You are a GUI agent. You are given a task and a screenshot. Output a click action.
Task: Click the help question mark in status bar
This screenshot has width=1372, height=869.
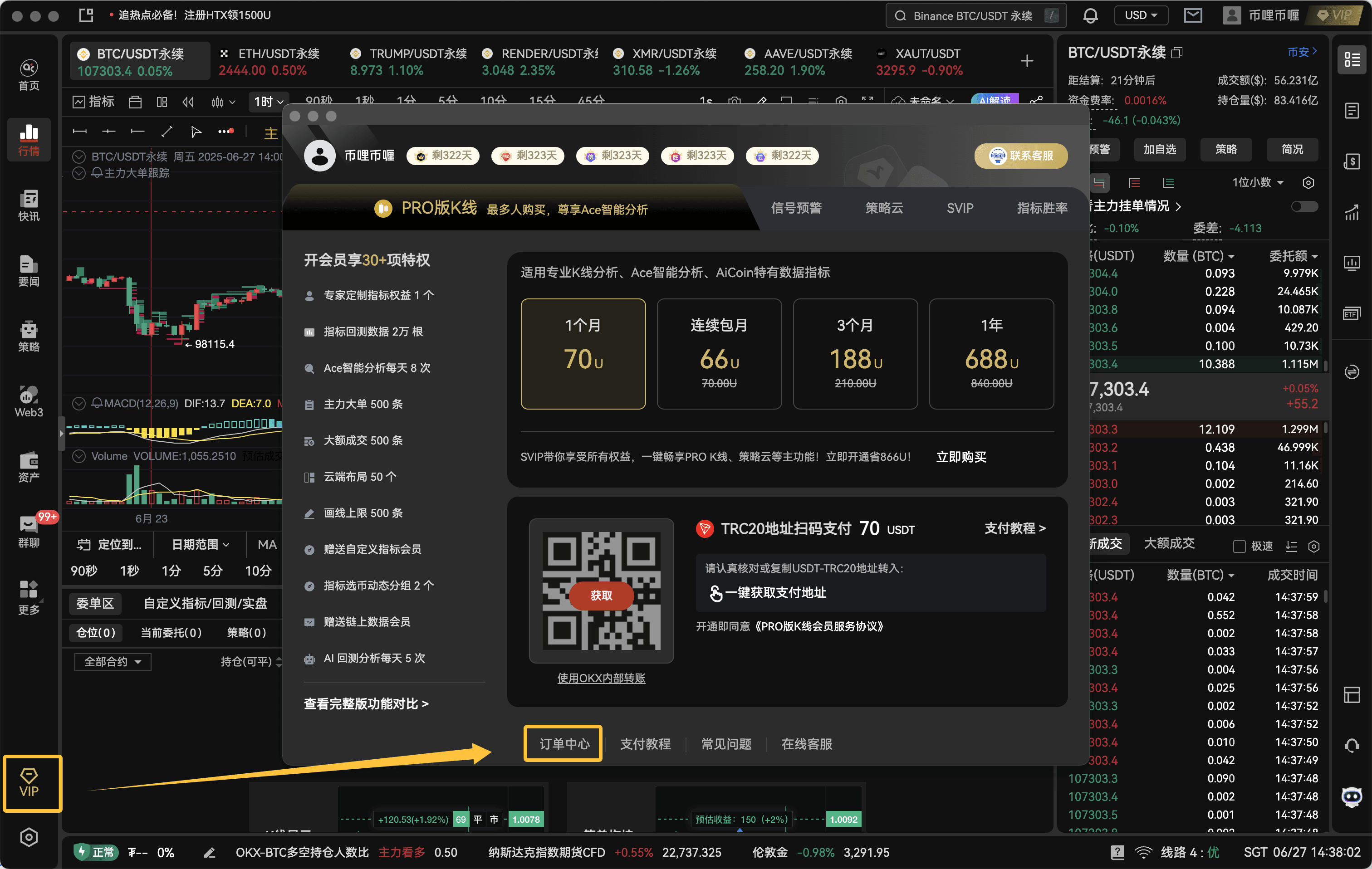tap(1117, 852)
